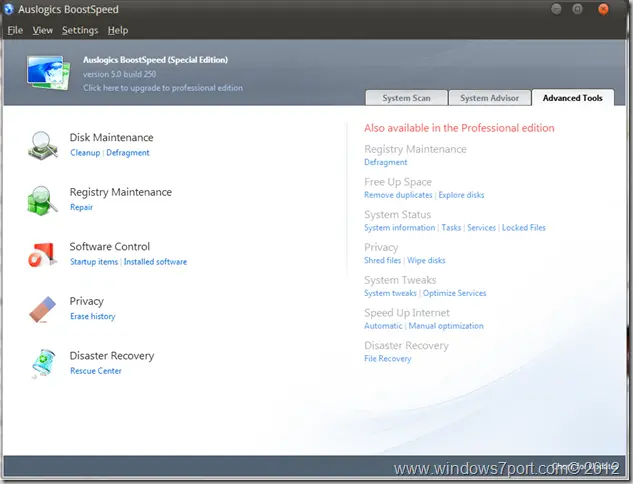Screen dimensions: 633x484
Task: Click the Disaster Recovery recycle bin icon
Action: [43, 363]
